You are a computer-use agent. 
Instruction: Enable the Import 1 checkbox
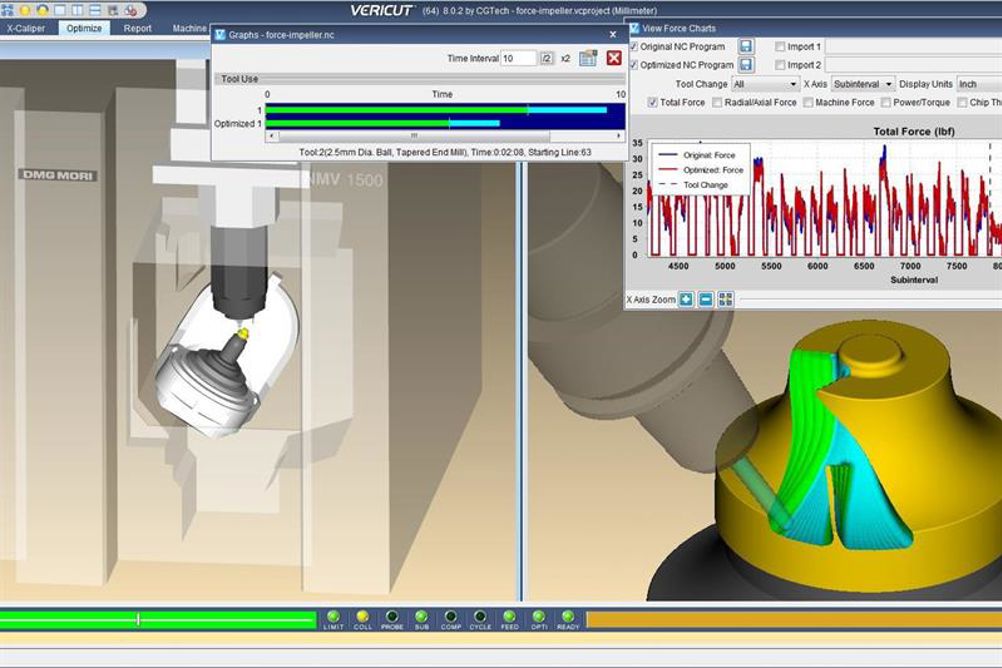(x=780, y=47)
